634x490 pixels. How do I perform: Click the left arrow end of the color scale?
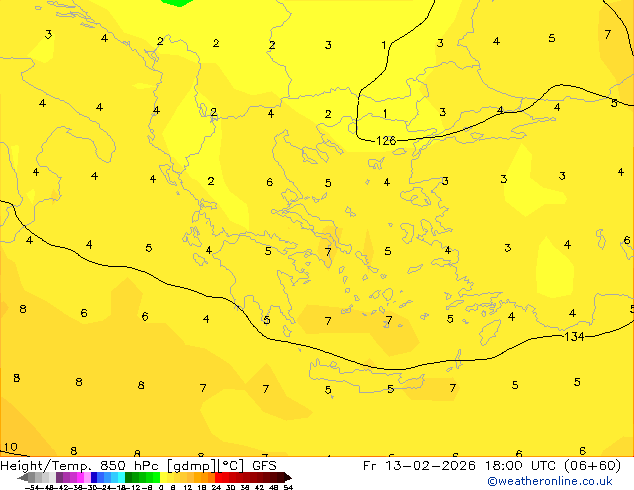pos(22,477)
